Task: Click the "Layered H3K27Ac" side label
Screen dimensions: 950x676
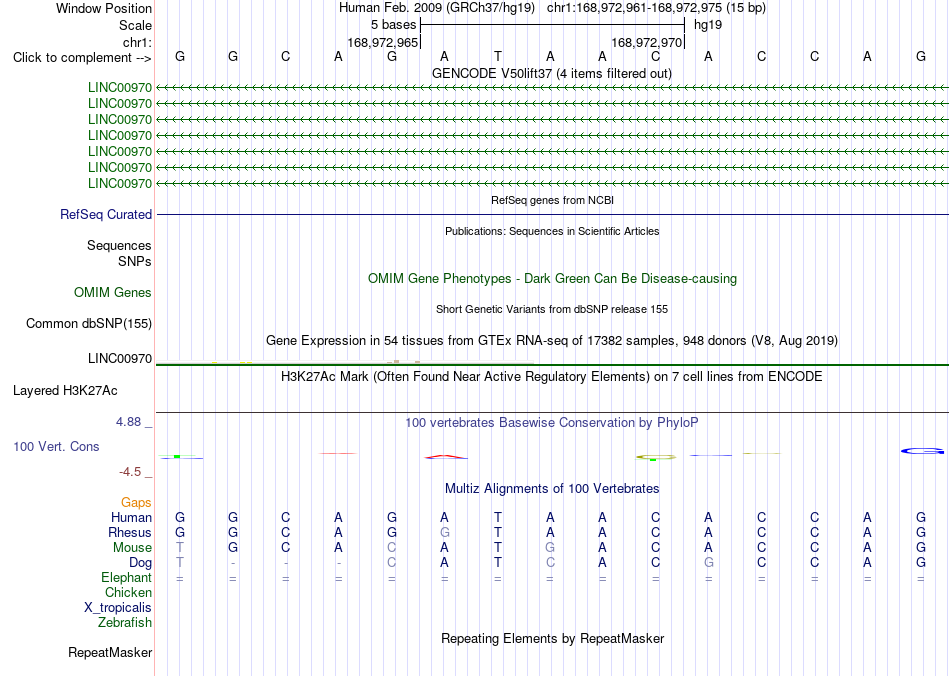Action: pyautogui.click(x=65, y=391)
